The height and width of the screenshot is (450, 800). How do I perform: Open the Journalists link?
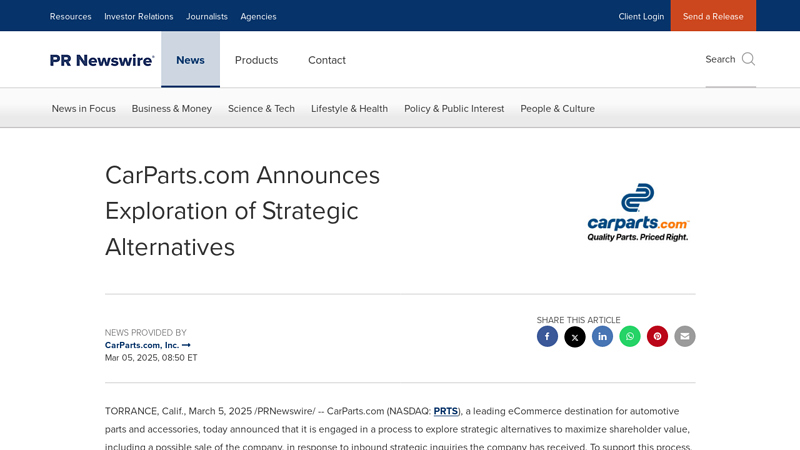(207, 16)
